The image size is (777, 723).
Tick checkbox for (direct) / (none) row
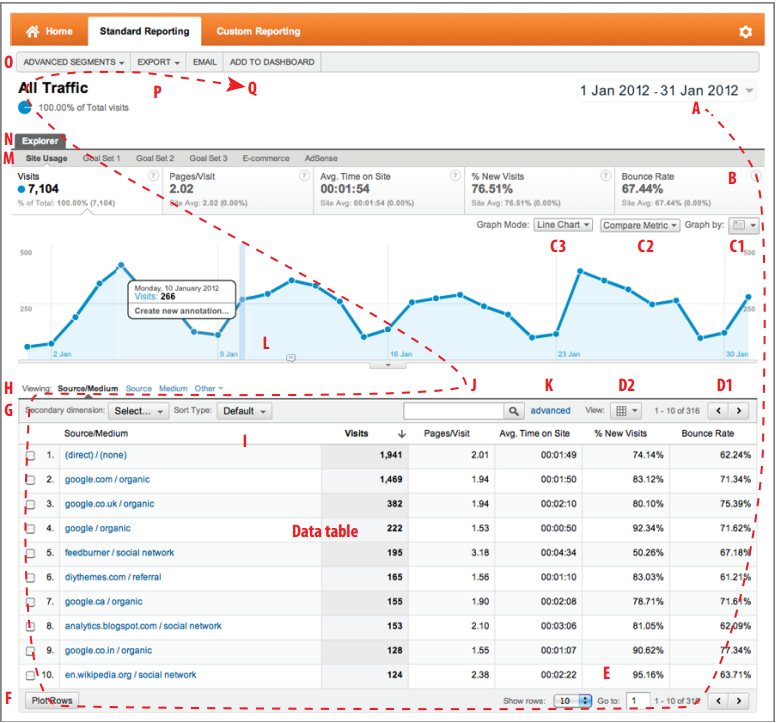click(x=32, y=457)
